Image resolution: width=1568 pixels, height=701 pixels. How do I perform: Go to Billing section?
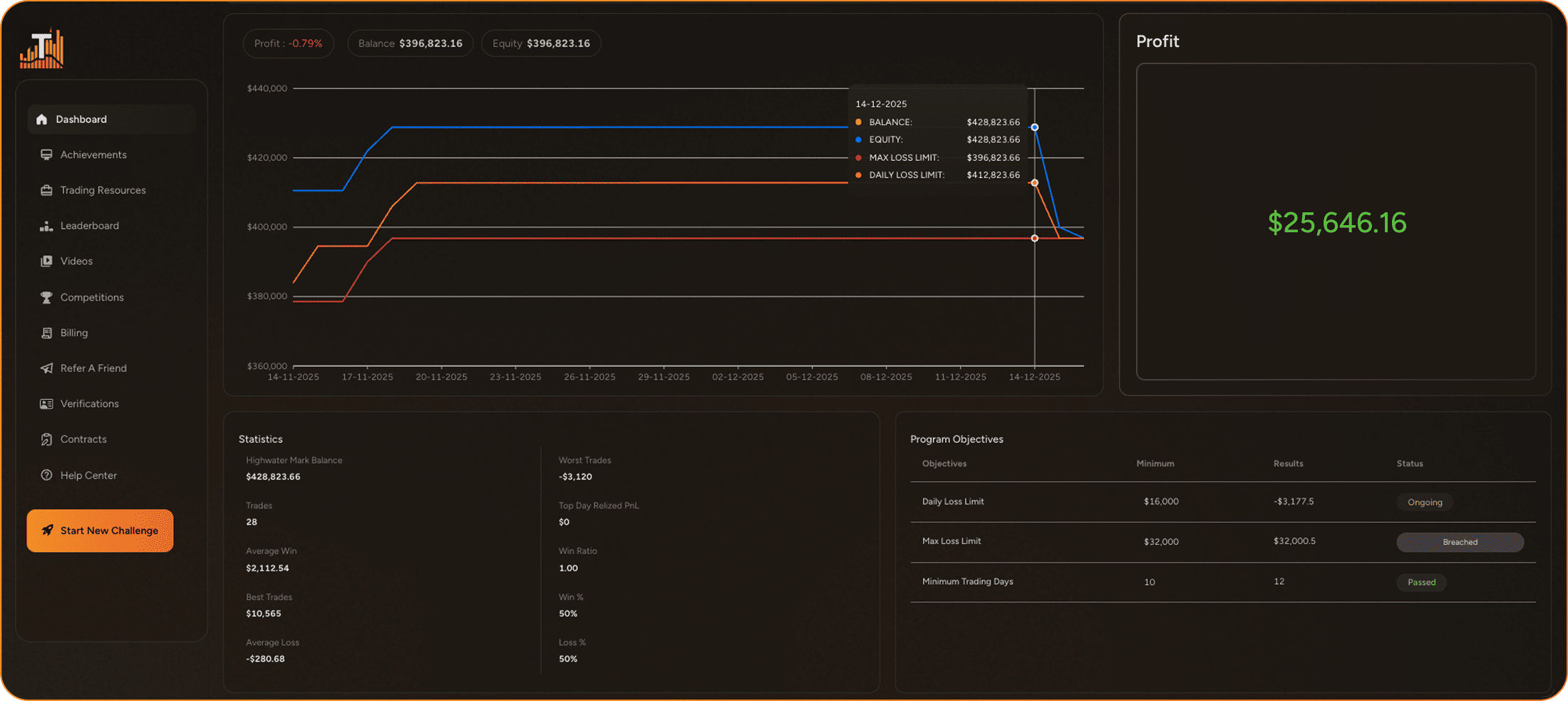tap(74, 333)
